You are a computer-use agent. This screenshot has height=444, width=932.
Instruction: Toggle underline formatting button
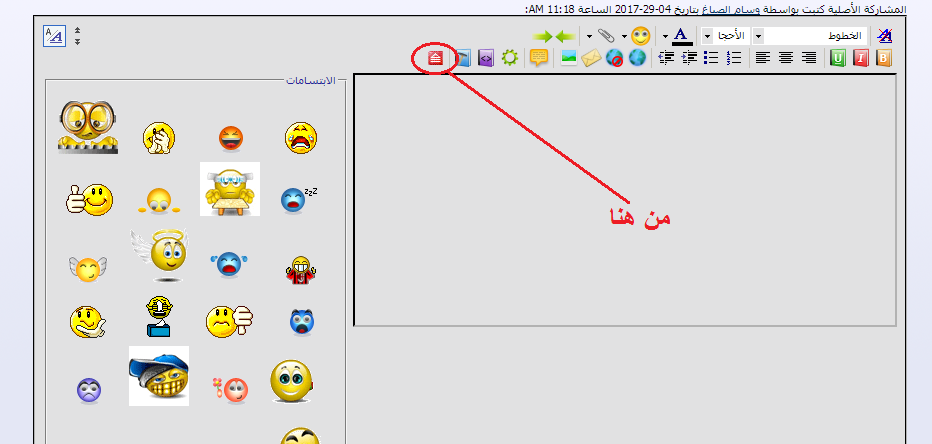[x=838, y=58]
